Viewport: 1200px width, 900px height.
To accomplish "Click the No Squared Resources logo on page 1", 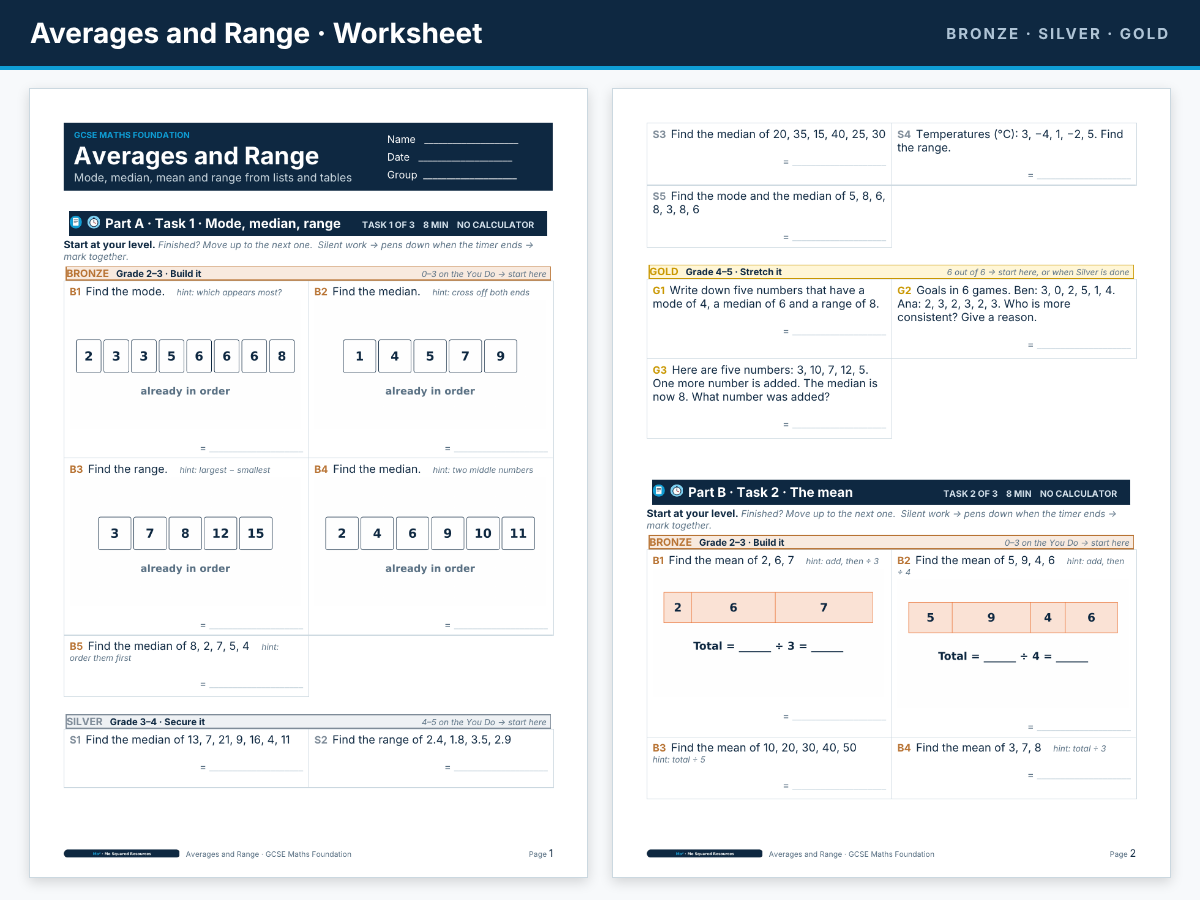I will (121, 854).
